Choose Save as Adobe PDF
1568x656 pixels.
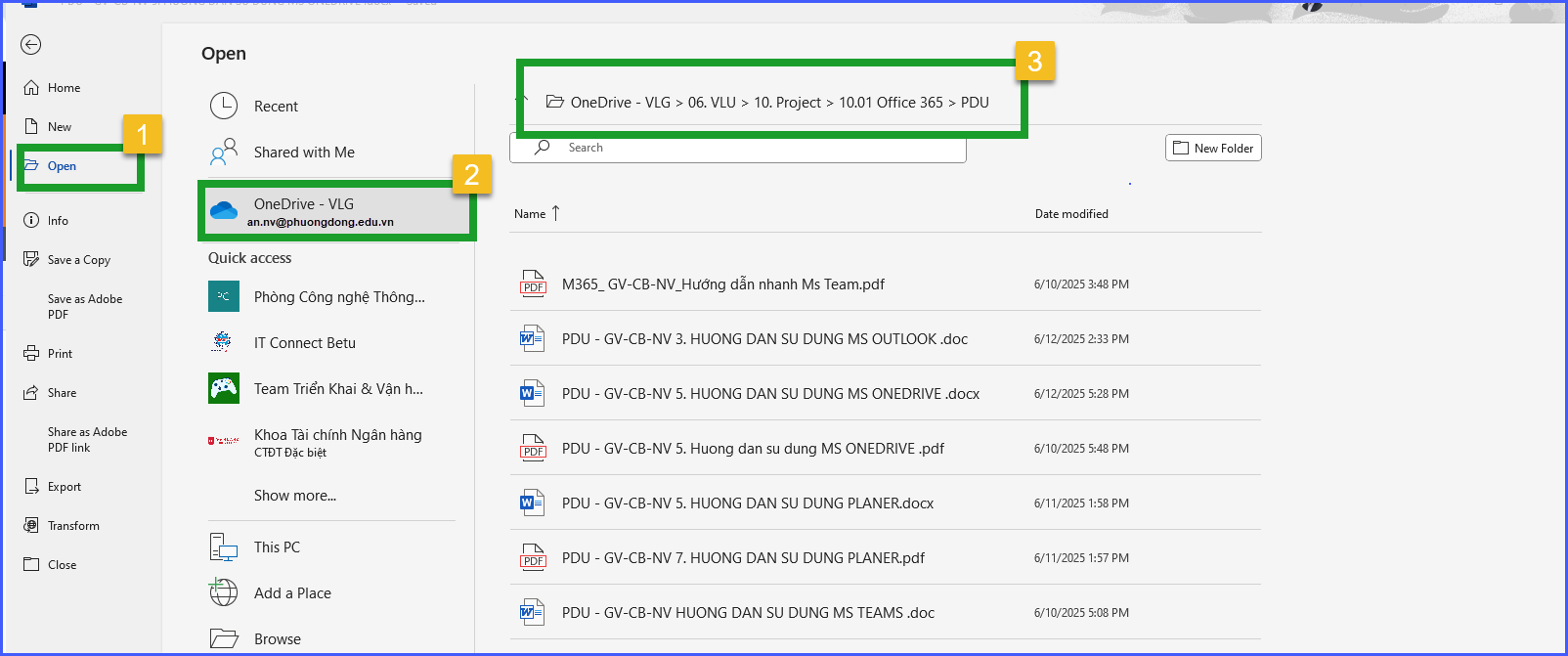point(85,307)
